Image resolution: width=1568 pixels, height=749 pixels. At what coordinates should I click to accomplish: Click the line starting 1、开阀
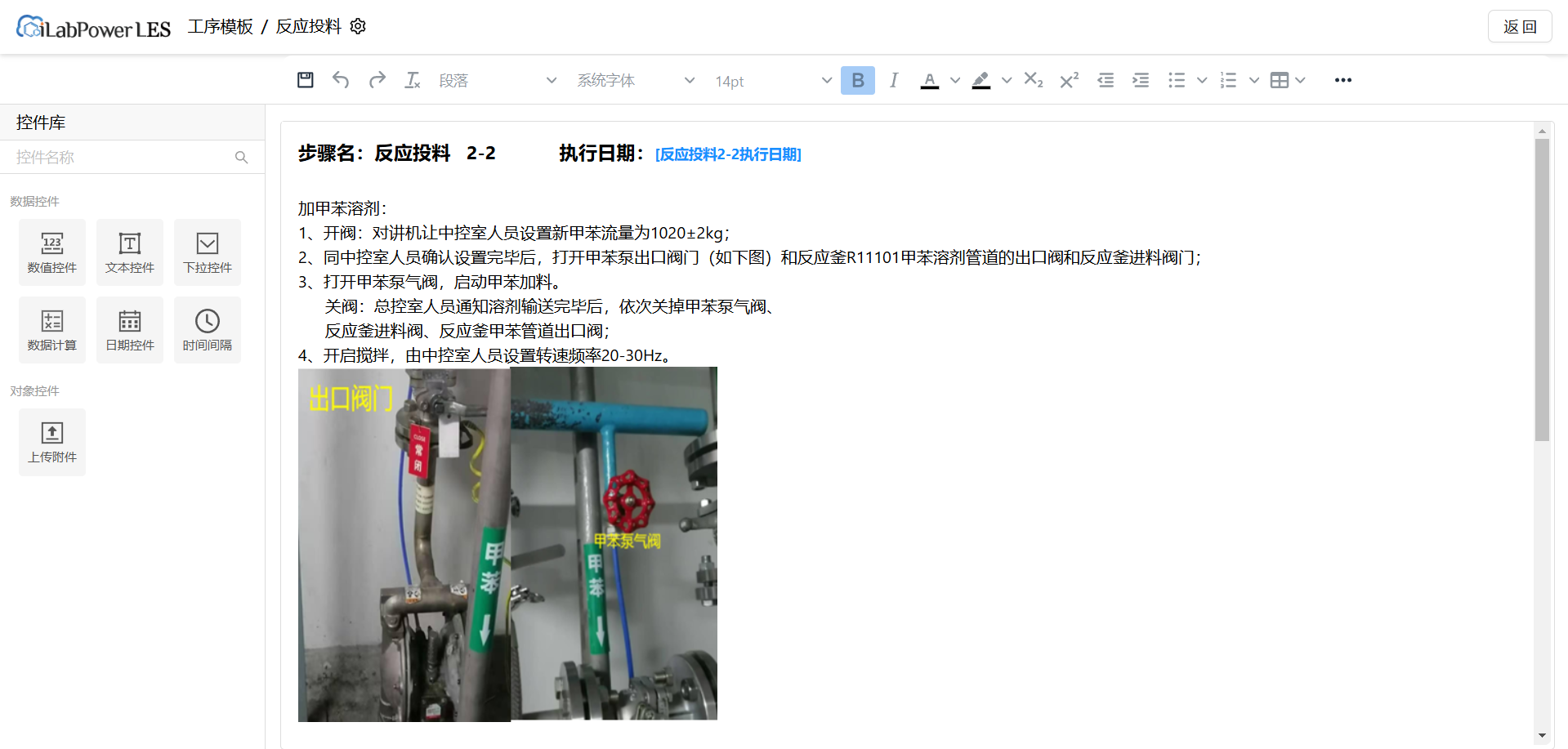pyautogui.click(x=514, y=233)
